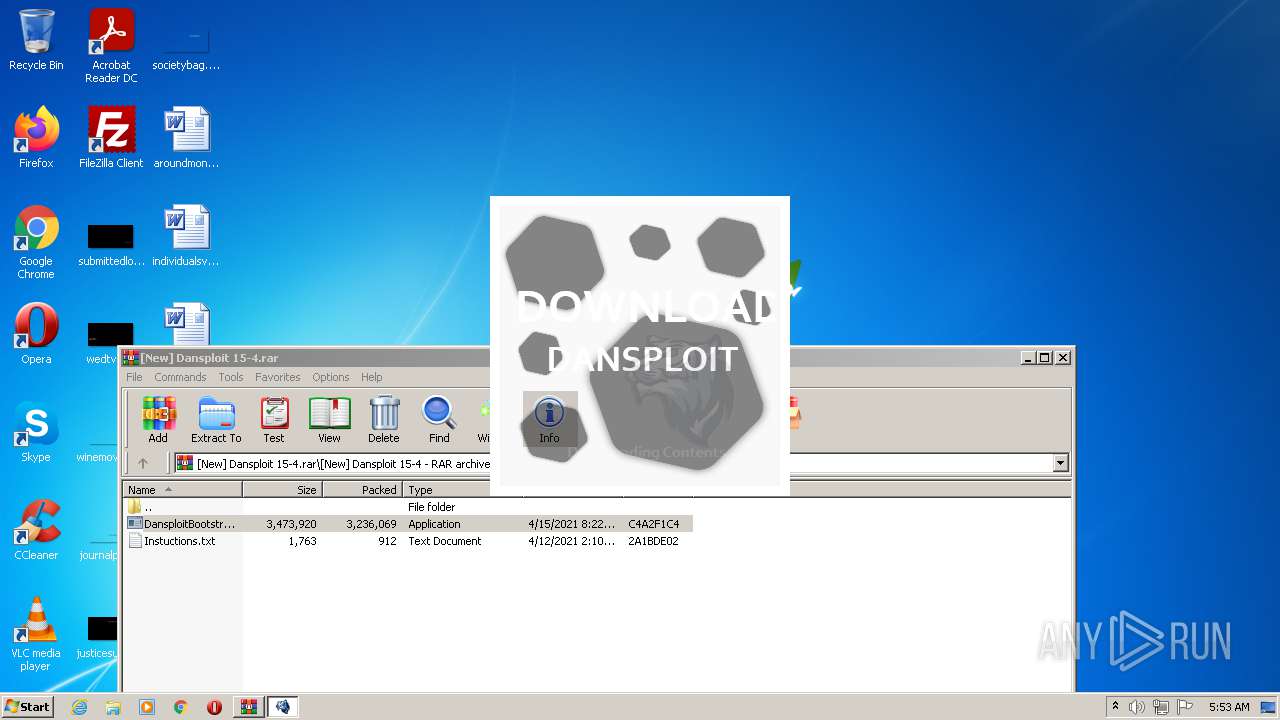Click CRC value 2A1BDE02
Screen dimensions: 1280x720
pyautogui.click(x=653, y=541)
